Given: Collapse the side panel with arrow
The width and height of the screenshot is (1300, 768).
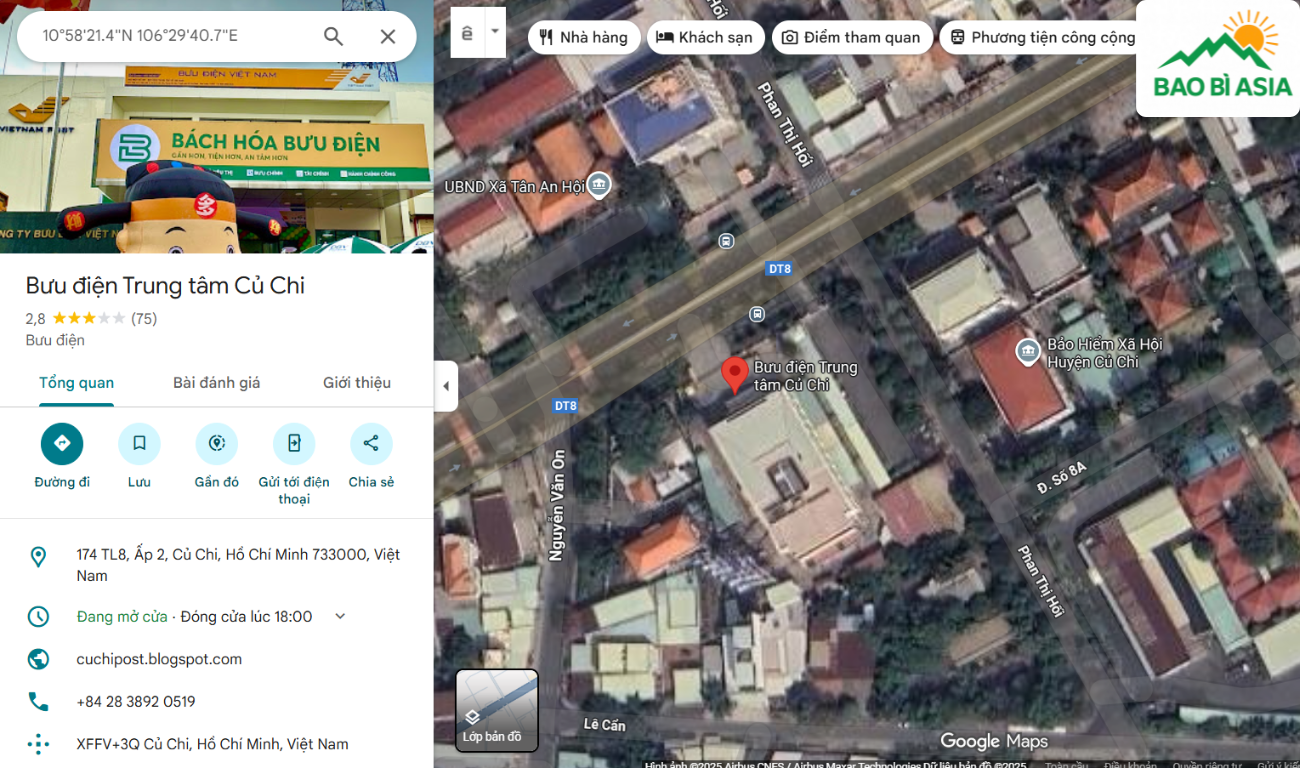Looking at the screenshot, I should [x=446, y=386].
